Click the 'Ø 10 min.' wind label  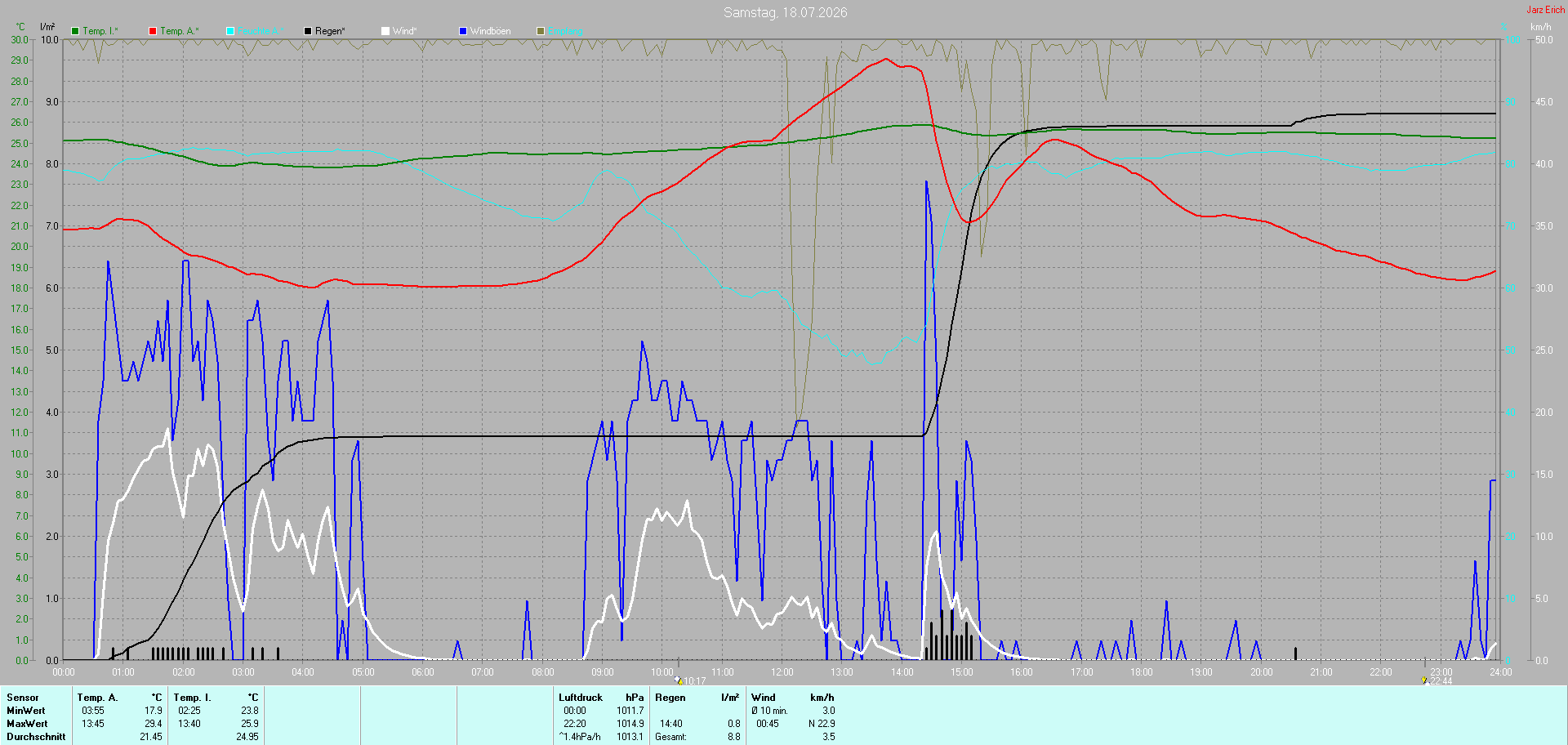click(x=770, y=711)
